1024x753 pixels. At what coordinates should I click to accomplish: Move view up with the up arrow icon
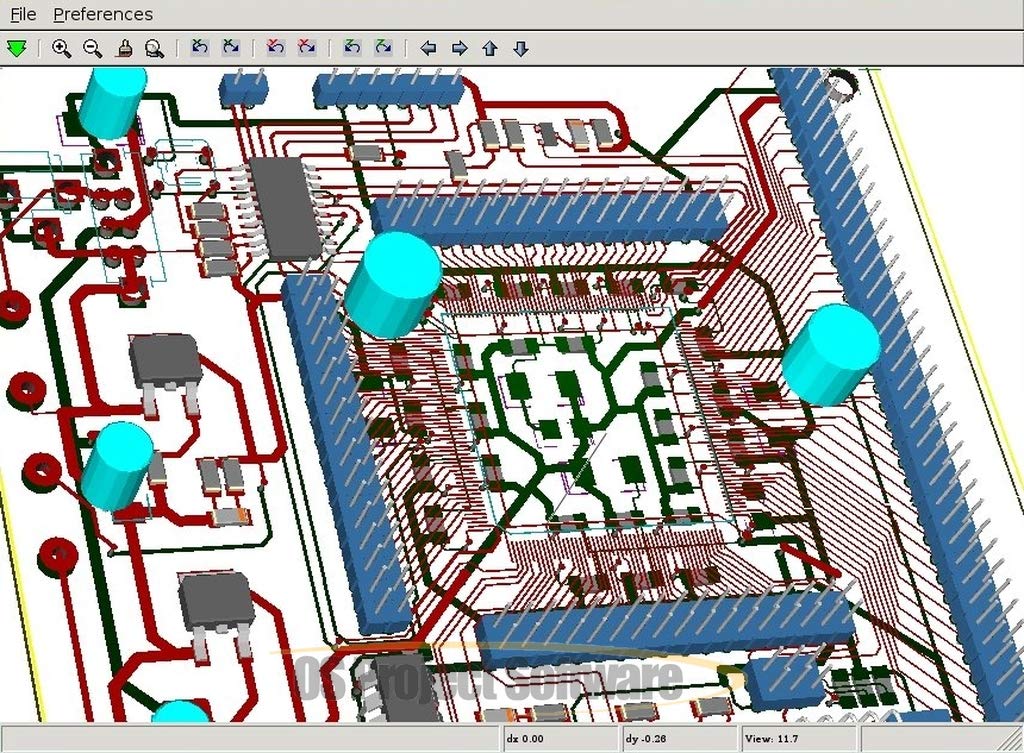(x=490, y=48)
